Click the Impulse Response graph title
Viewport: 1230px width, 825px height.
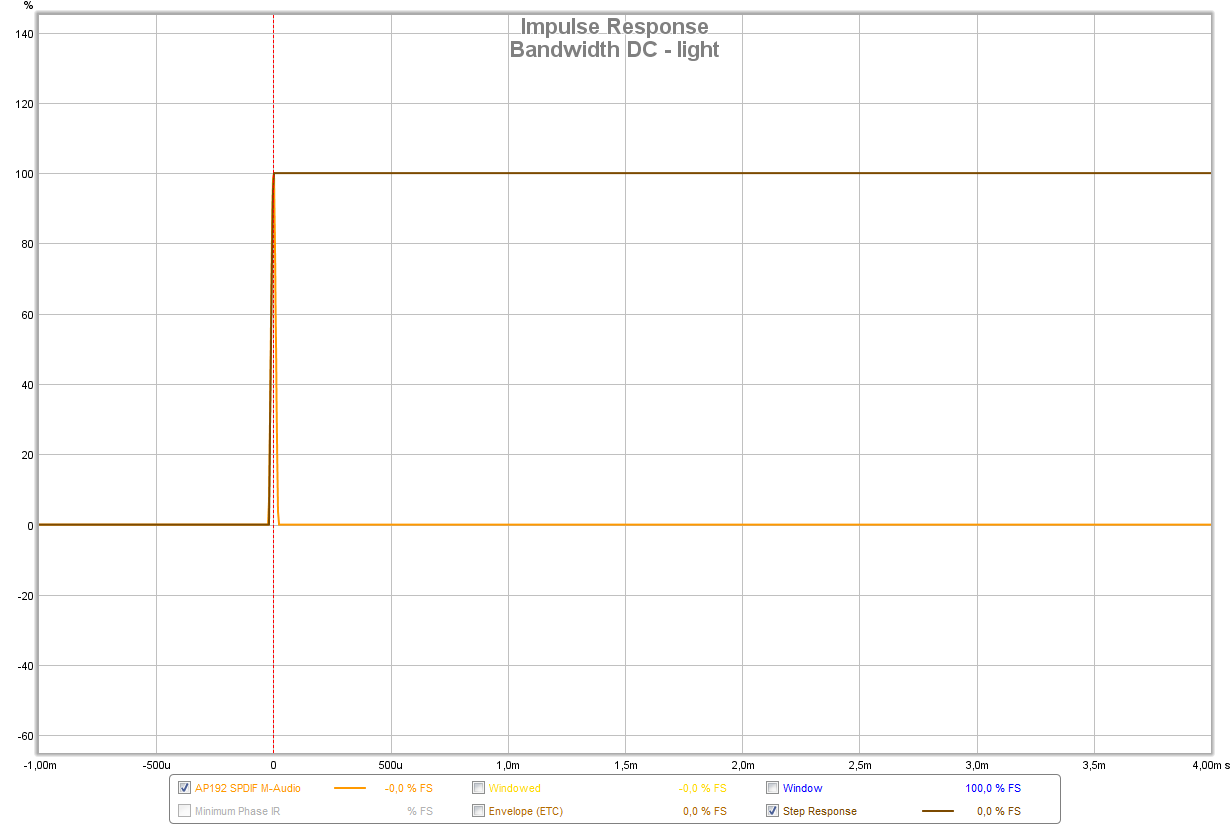[614, 27]
